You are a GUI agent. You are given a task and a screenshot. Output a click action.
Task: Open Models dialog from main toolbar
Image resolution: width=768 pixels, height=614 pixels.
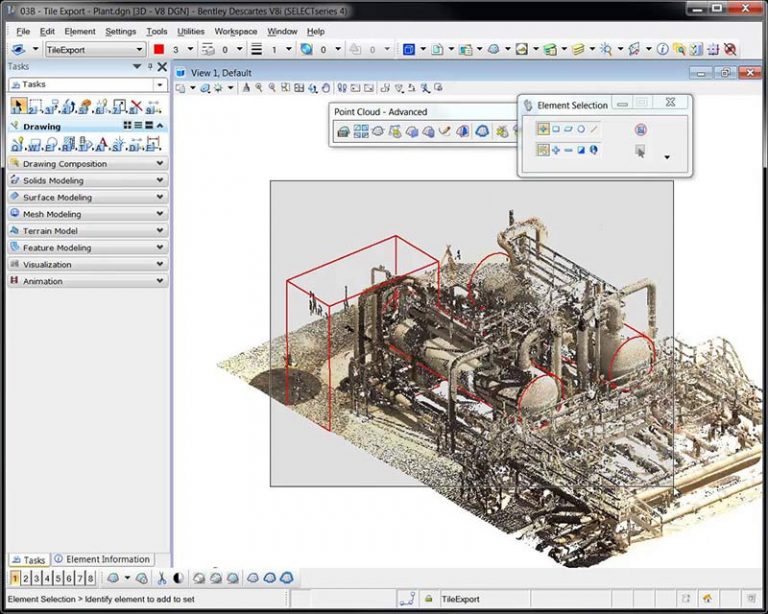click(x=437, y=49)
